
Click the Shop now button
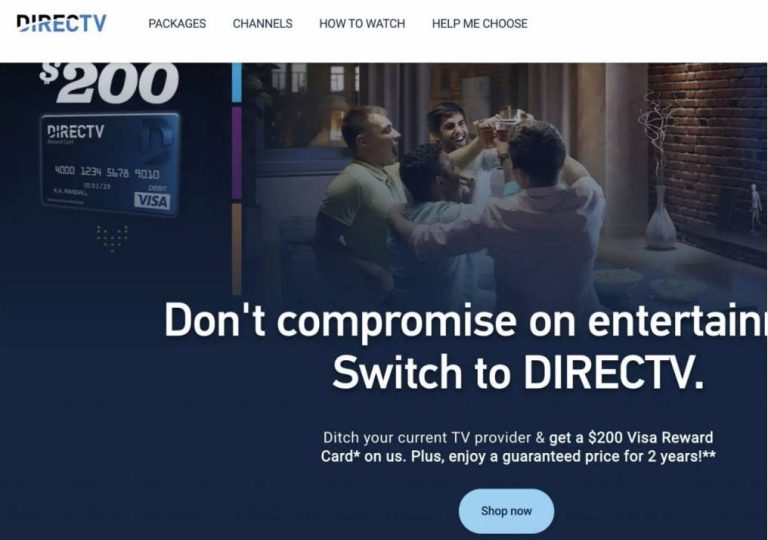[x=506, y=511]
